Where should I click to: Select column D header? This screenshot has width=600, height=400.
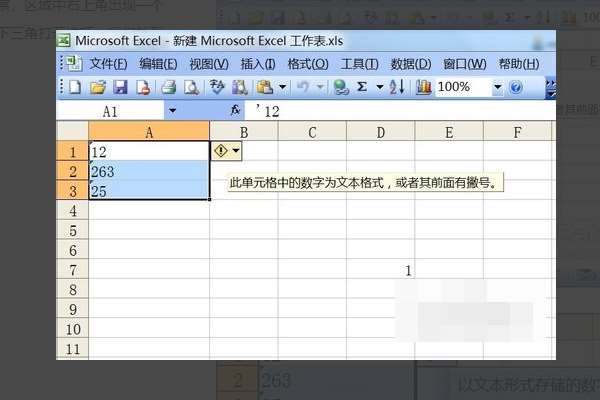pos(380,132)
